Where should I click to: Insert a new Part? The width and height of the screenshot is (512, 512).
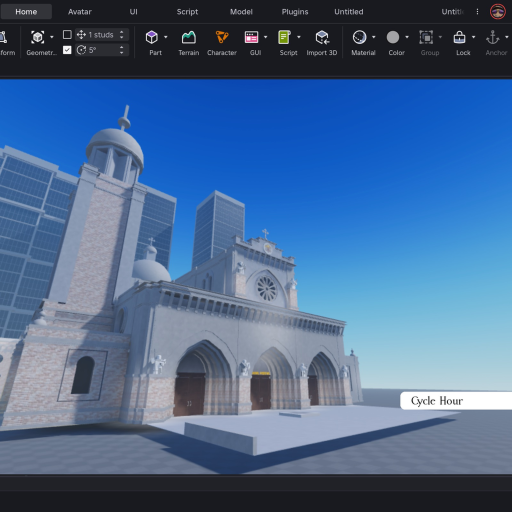(152, 37)
